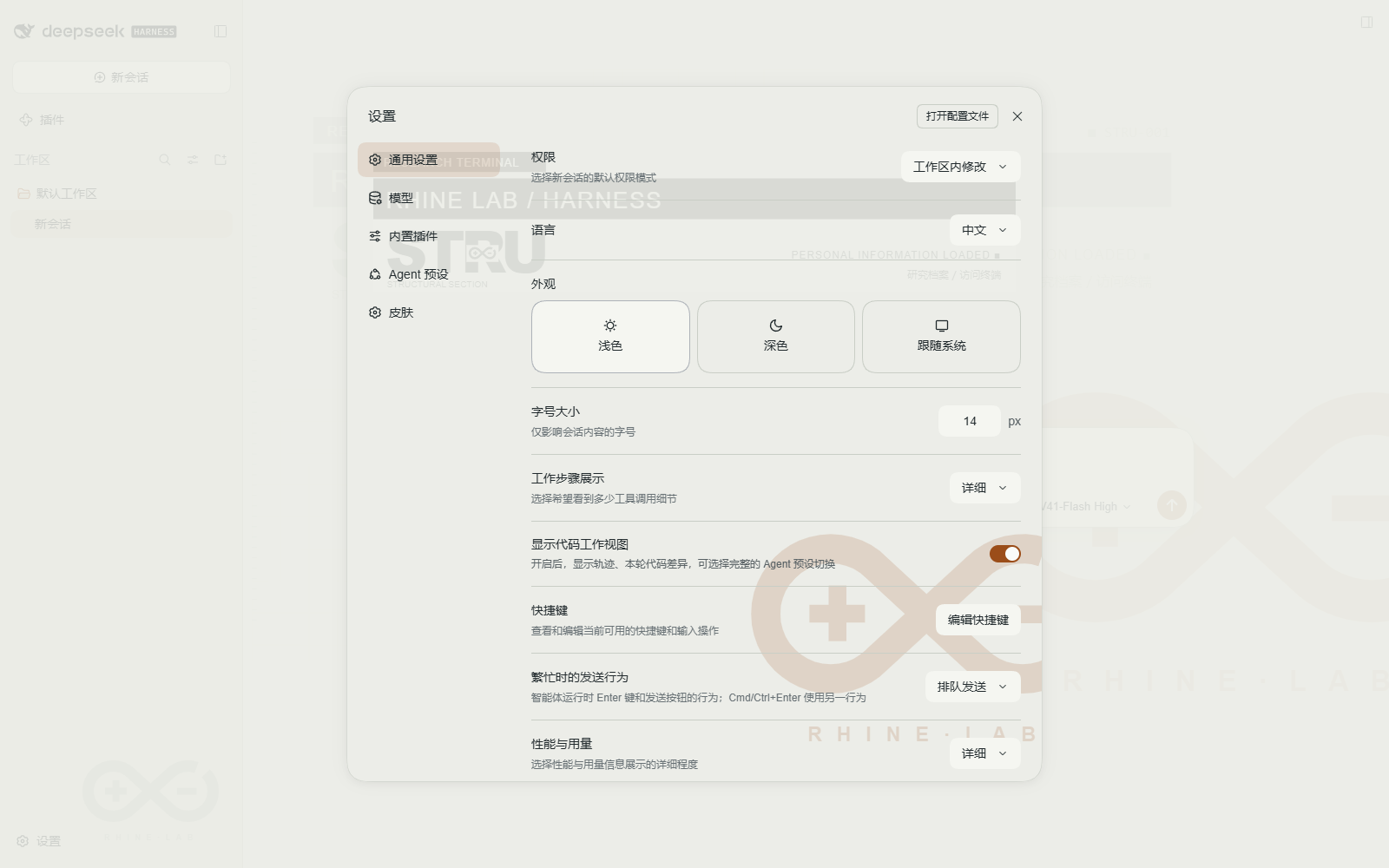This screenshot has width=1389, height=868.
Task: Expand the 工作区内修改 permission dropdown
Action: tap(960, 167)
